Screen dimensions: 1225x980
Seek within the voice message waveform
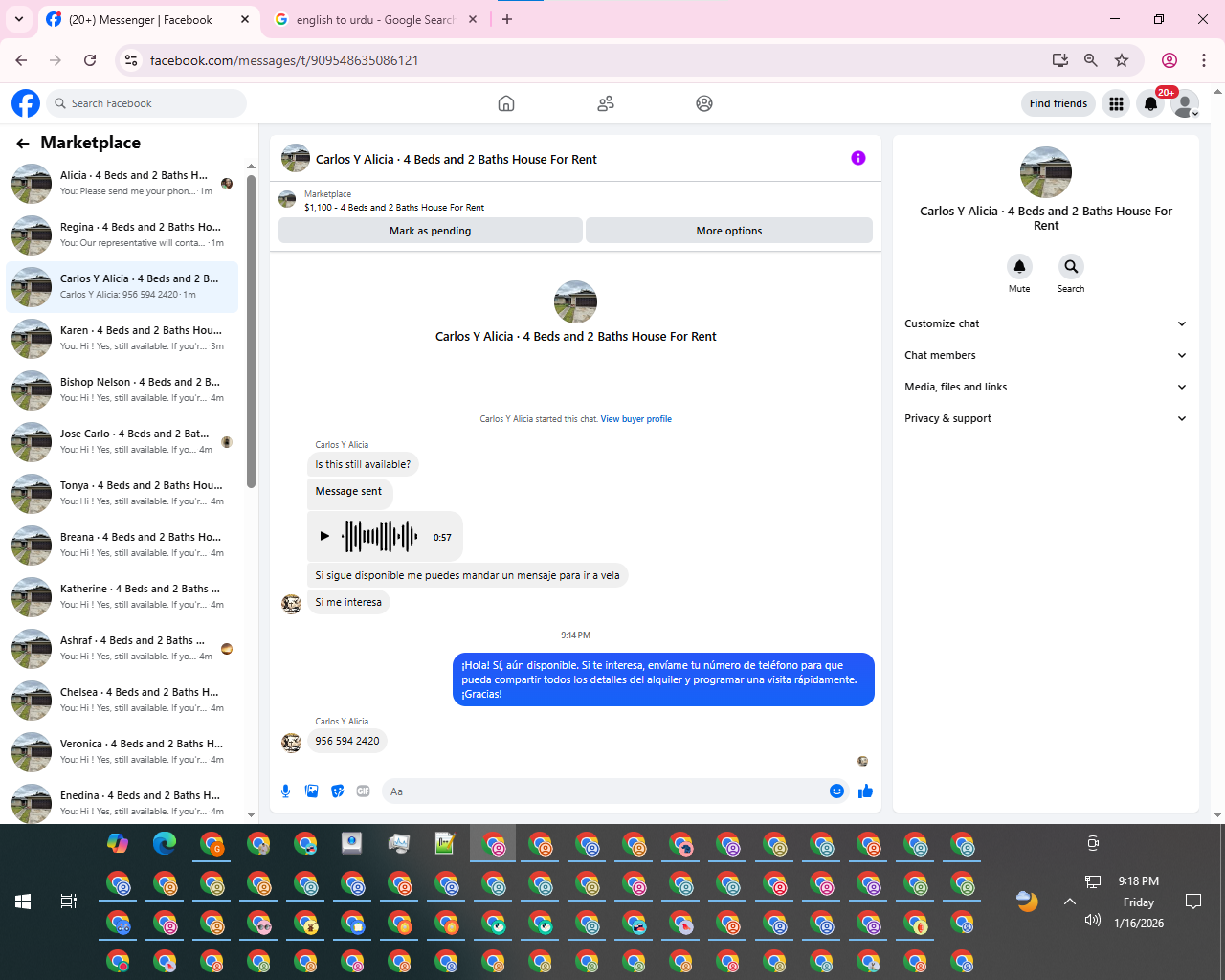tap(380, 536)
